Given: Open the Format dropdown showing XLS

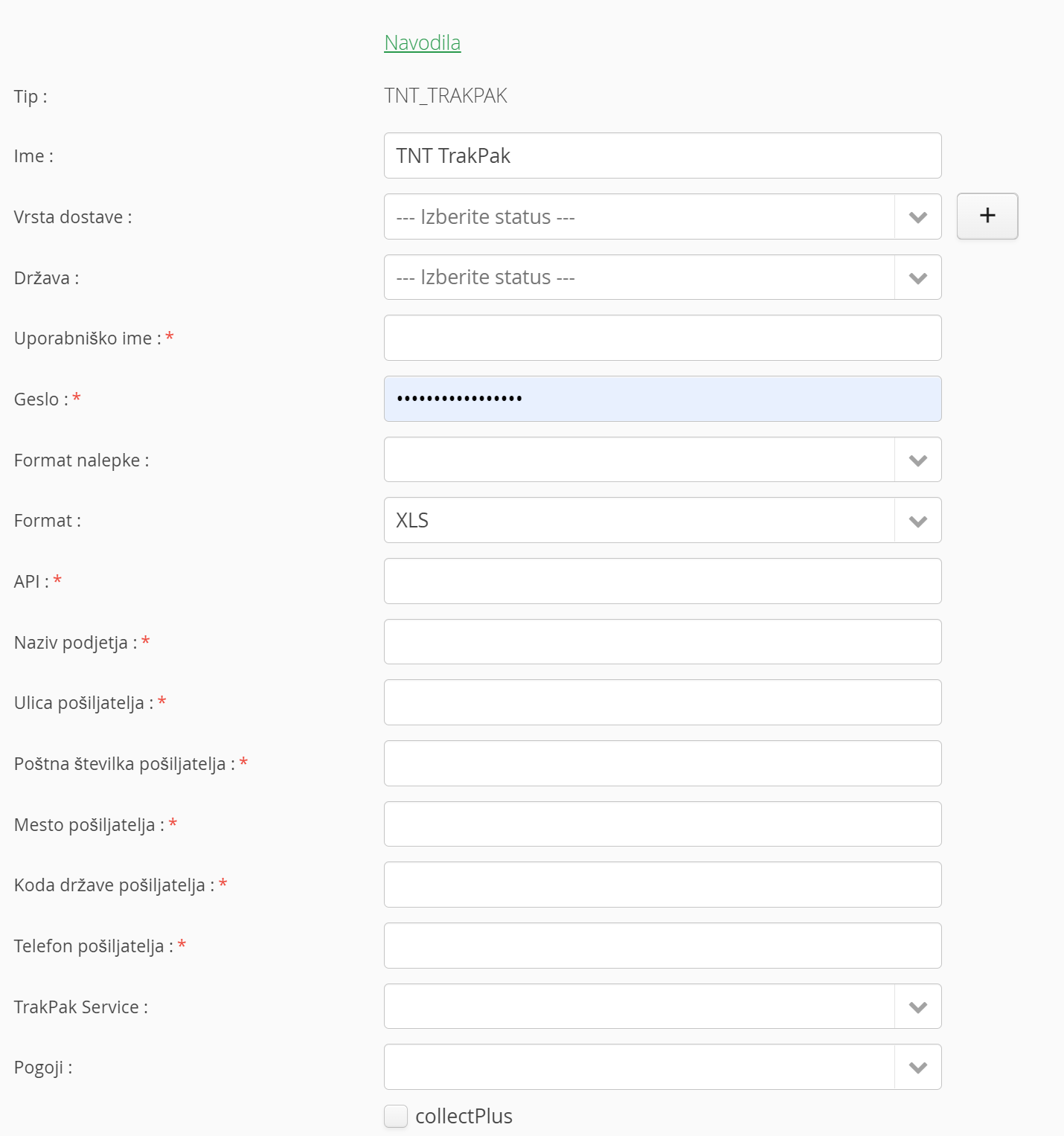Looking at the screenshot, I should tap(662, 520).
